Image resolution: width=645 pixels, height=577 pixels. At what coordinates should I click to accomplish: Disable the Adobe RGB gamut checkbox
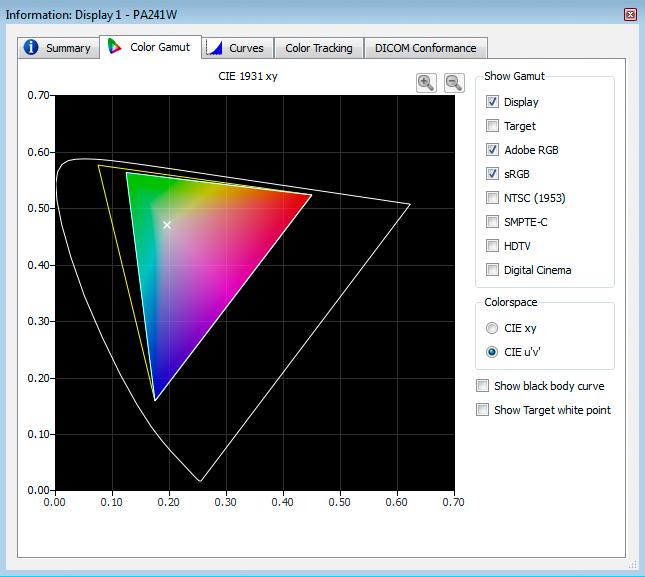492,149
